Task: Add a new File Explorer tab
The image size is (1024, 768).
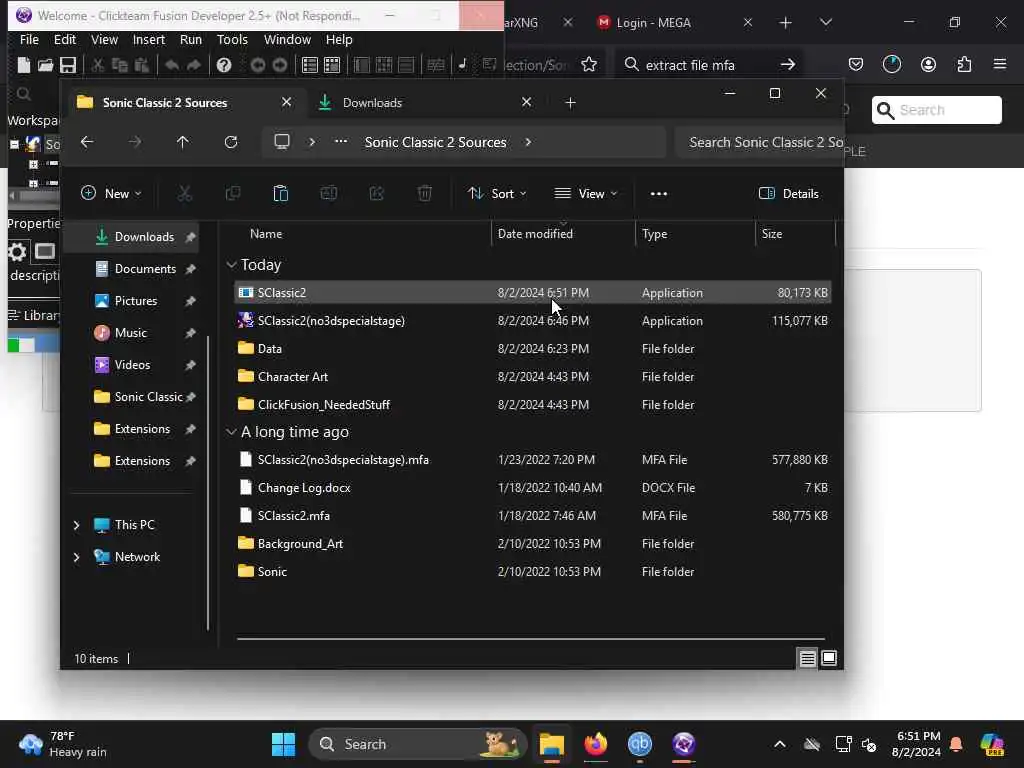Action: tap(570, 103)
